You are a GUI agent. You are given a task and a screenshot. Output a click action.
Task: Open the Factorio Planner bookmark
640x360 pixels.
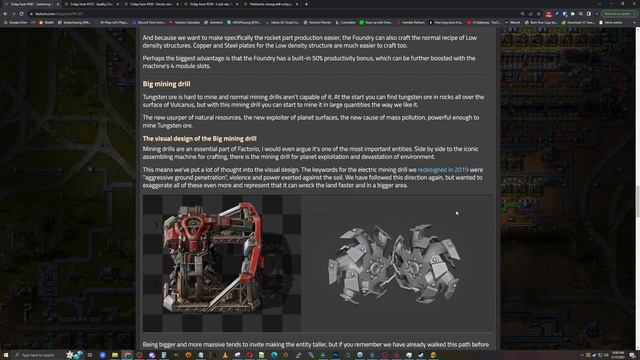[317, 22]
